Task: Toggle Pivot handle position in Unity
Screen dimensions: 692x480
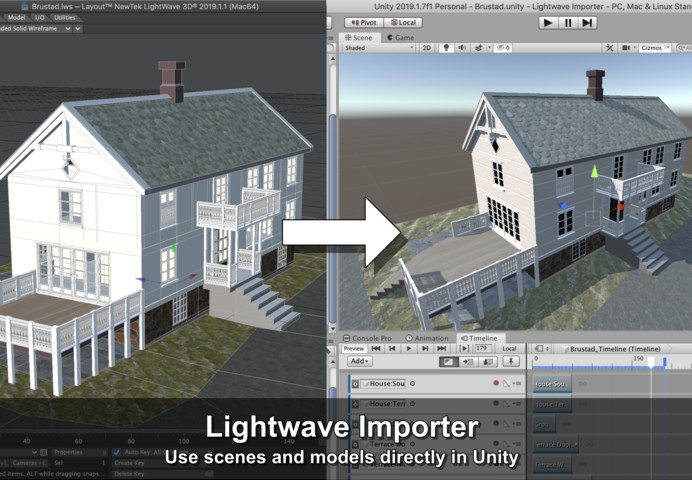Action: click(364, 22)
